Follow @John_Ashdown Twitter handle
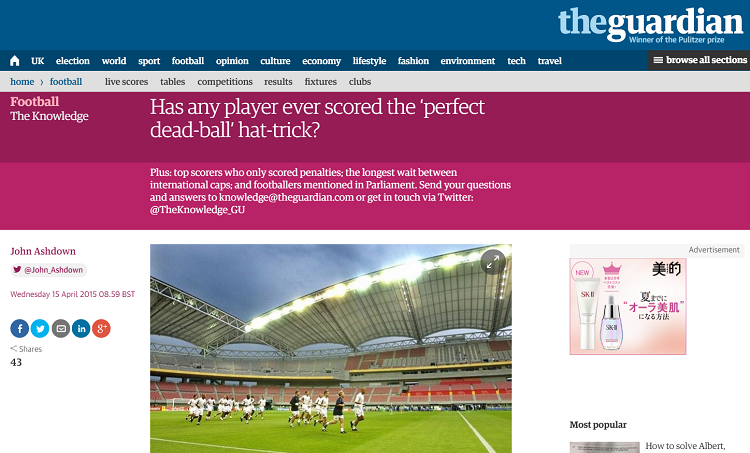This screenshot has height=453, width=750. [x=48, y=270]
